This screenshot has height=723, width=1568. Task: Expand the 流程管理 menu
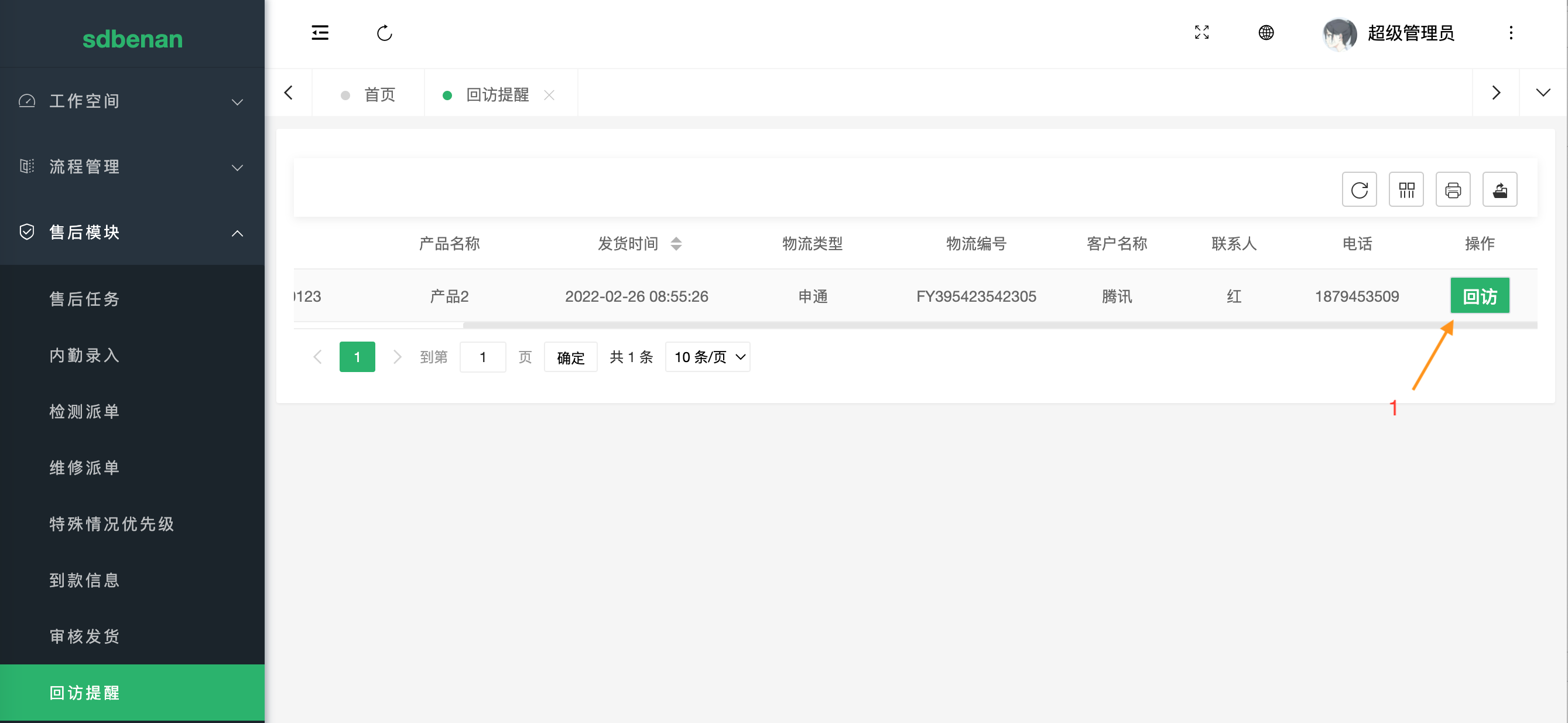pyautogui.click(x=132, y=167)
